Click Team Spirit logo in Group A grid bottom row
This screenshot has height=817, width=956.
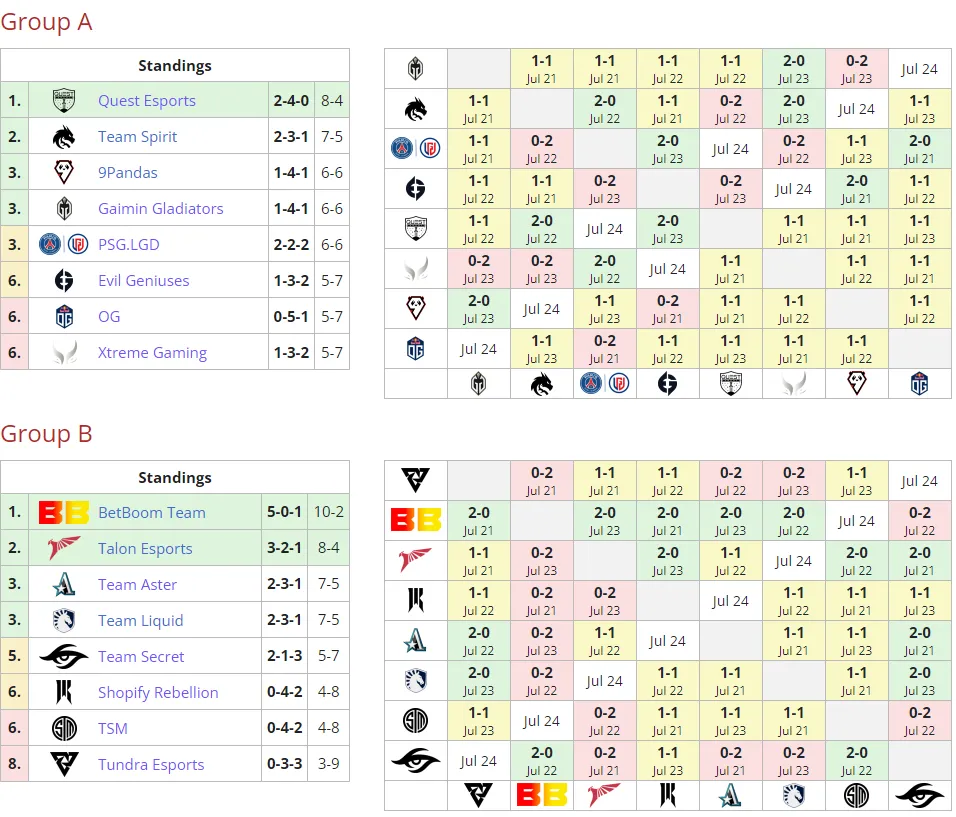541,384
